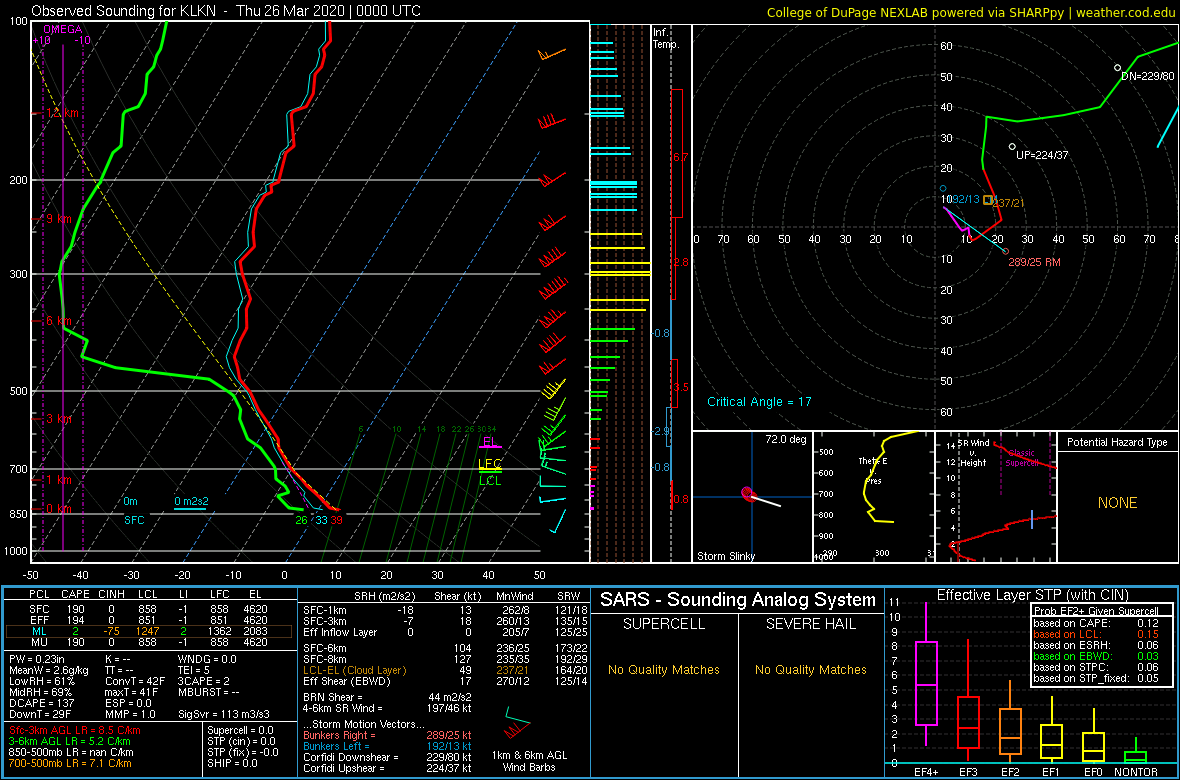Click the 'Bunkers Right = 289/25 kt' line

click(x=387, y=734)
